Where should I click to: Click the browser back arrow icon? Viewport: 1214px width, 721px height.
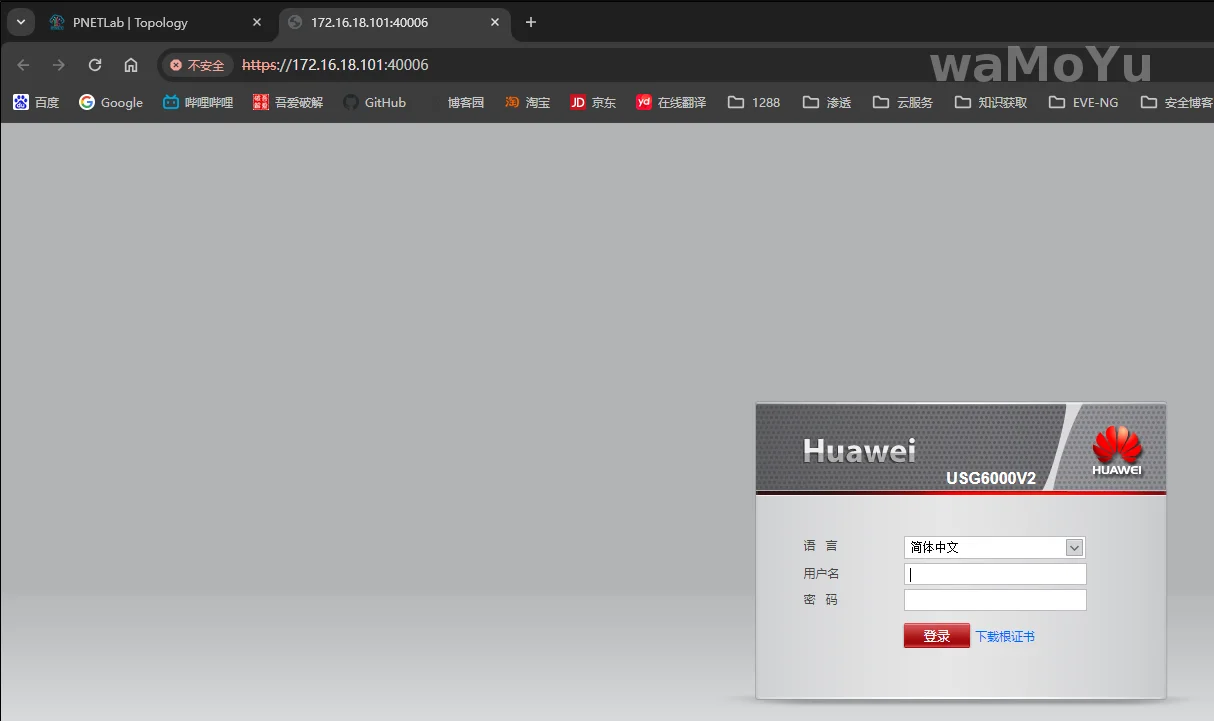click(x=24, y=65)
